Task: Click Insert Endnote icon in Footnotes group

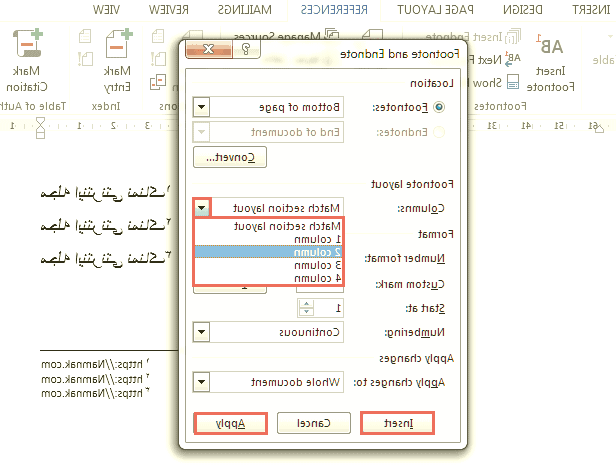Action: 513,37
